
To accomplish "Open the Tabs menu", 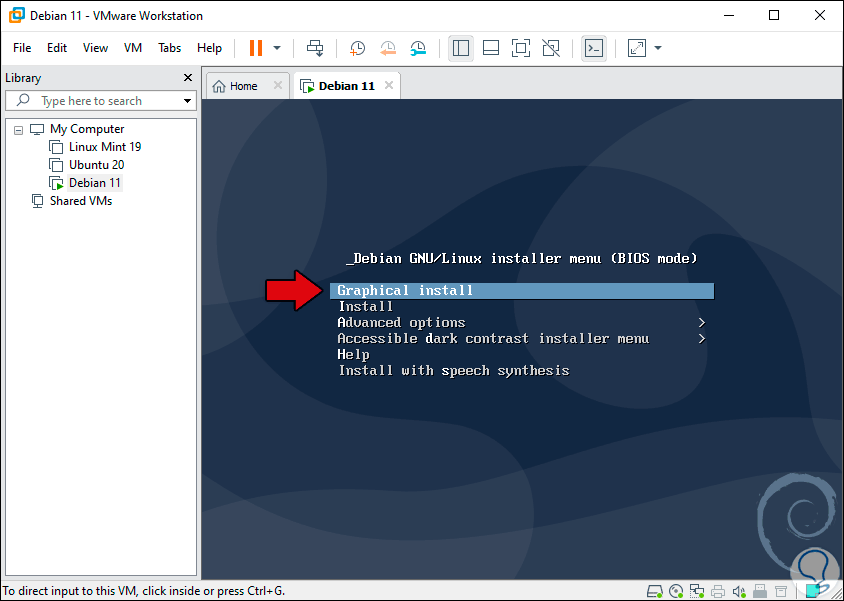I will click(x=170, y=48).
